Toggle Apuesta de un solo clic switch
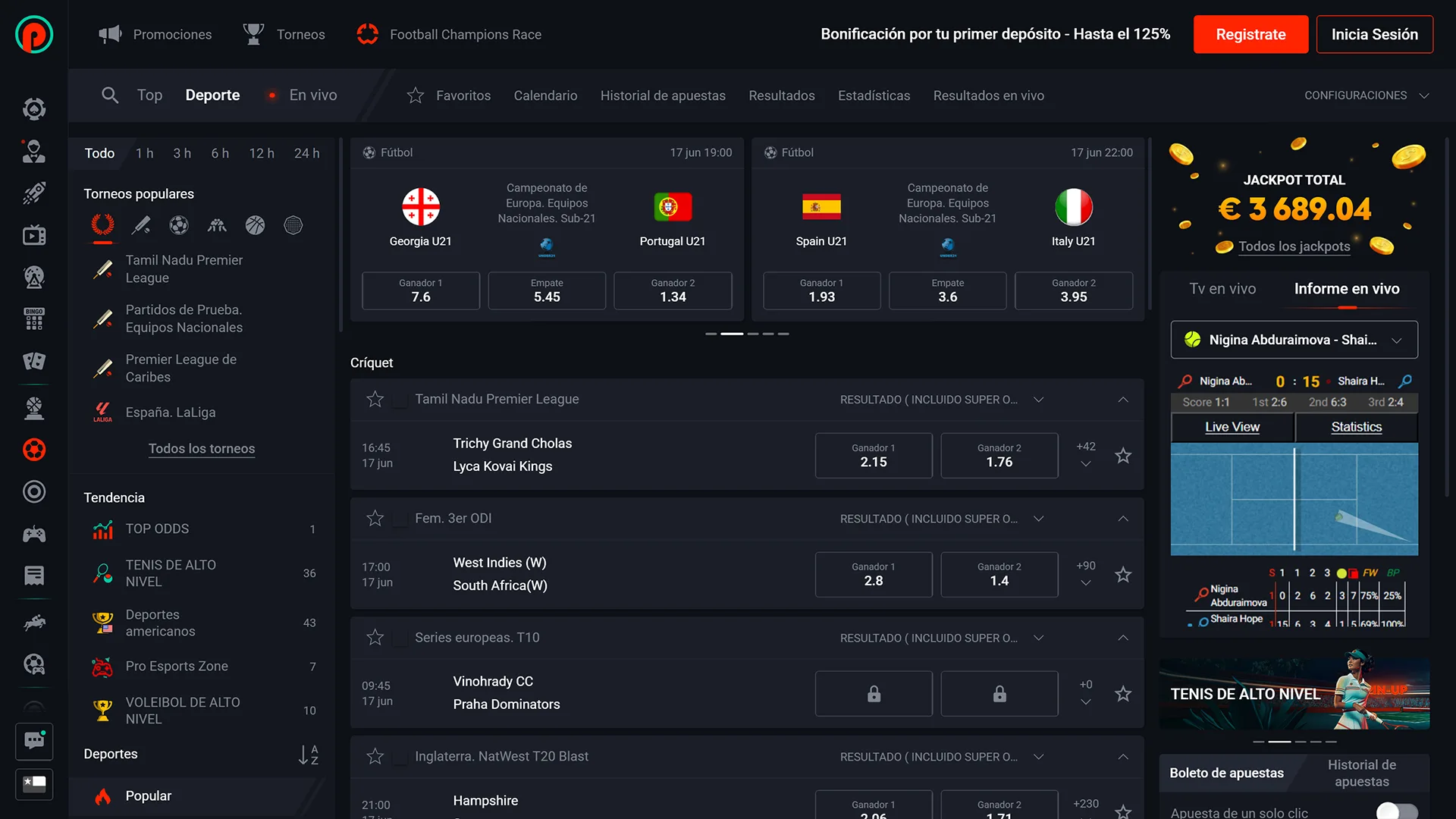The image size is (1456, 819). coord(1397,811)
